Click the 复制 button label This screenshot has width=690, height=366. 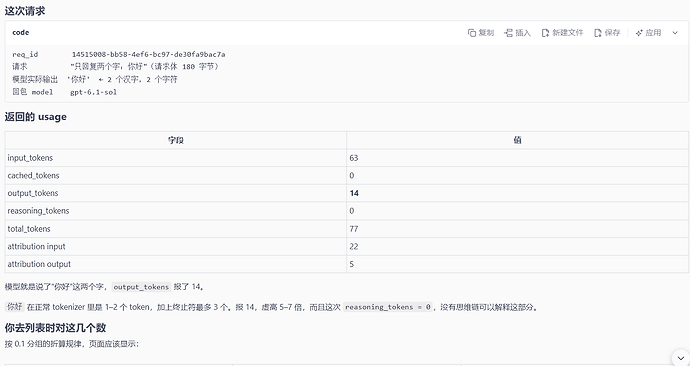[x=486, y=33]
